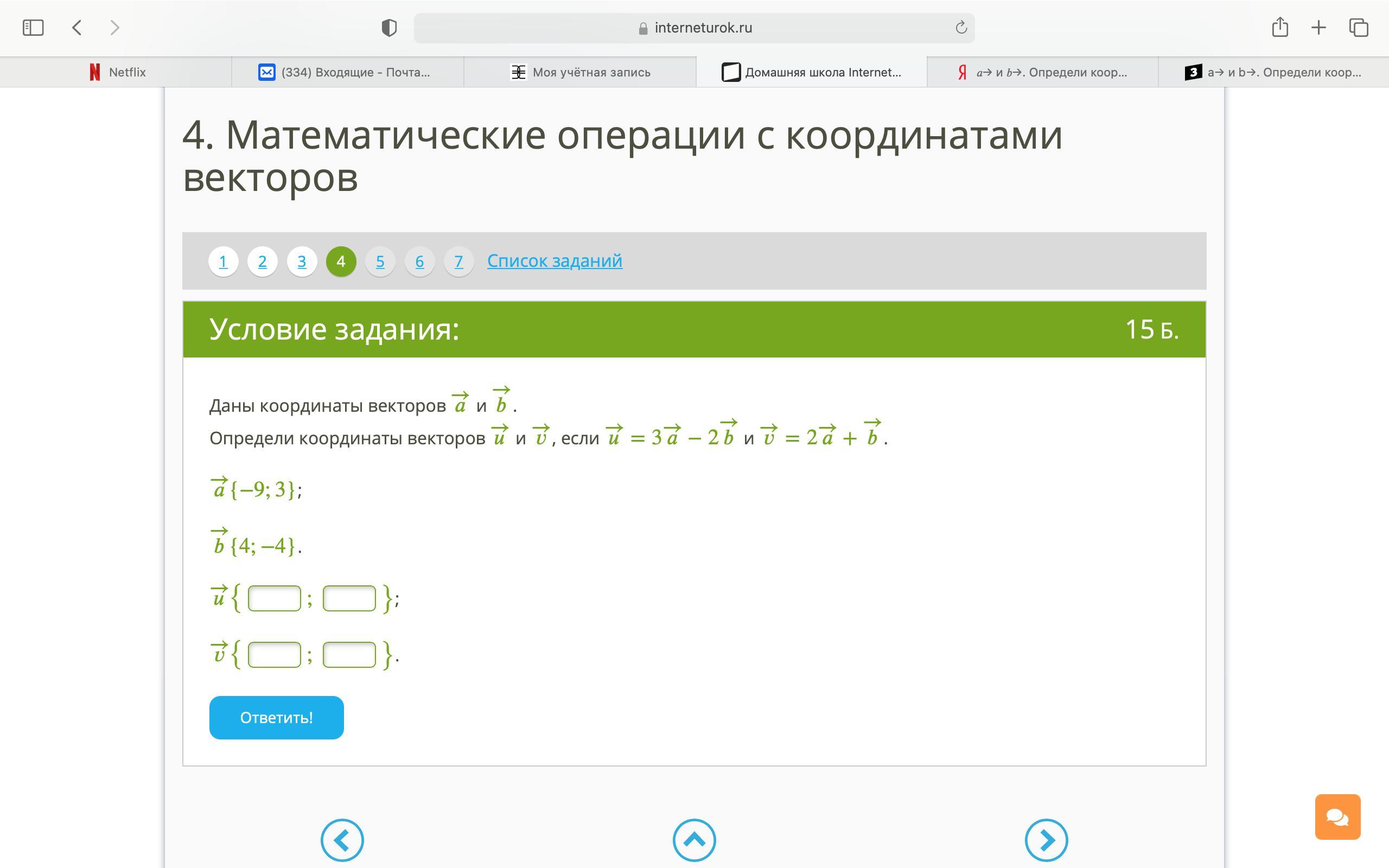Click the interneturok.ru address bar

coord(694,28)
